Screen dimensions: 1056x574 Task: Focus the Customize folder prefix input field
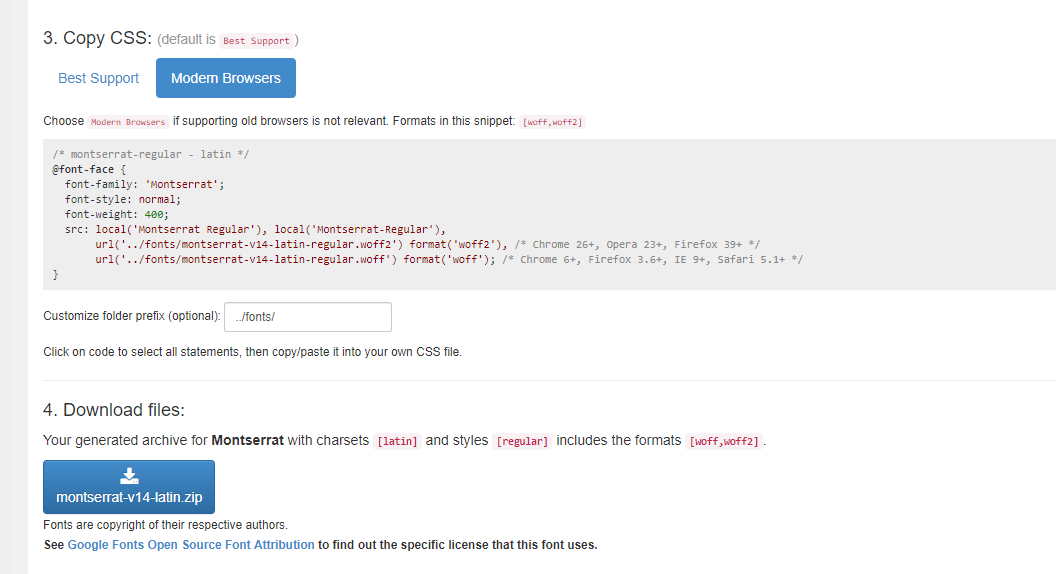[308, 317]
